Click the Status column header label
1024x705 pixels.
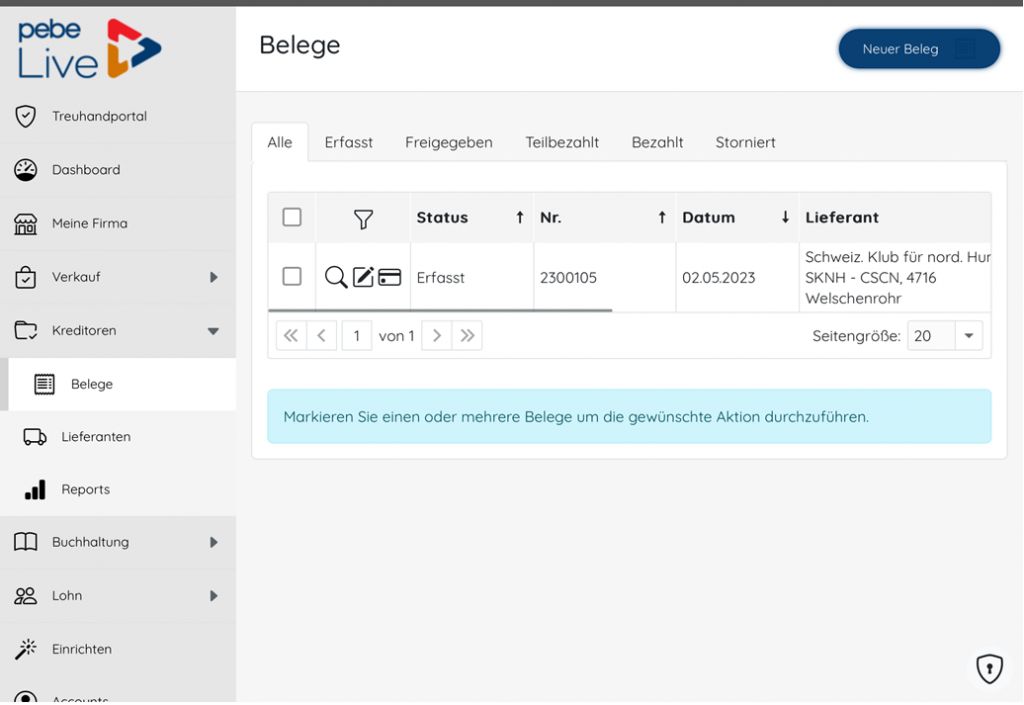(x=442, y=217)
